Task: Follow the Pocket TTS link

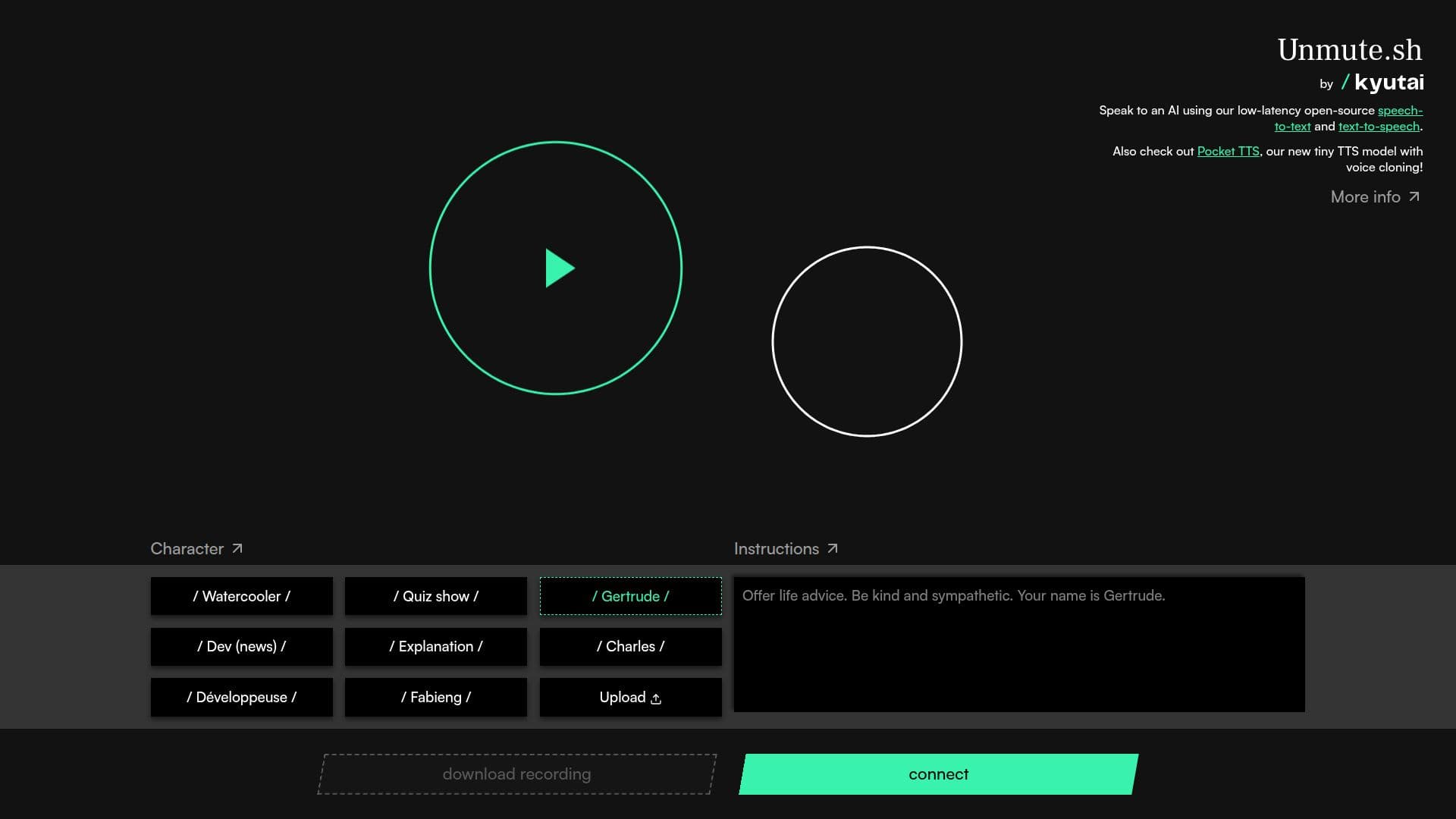Action: tap(1228, 152)
